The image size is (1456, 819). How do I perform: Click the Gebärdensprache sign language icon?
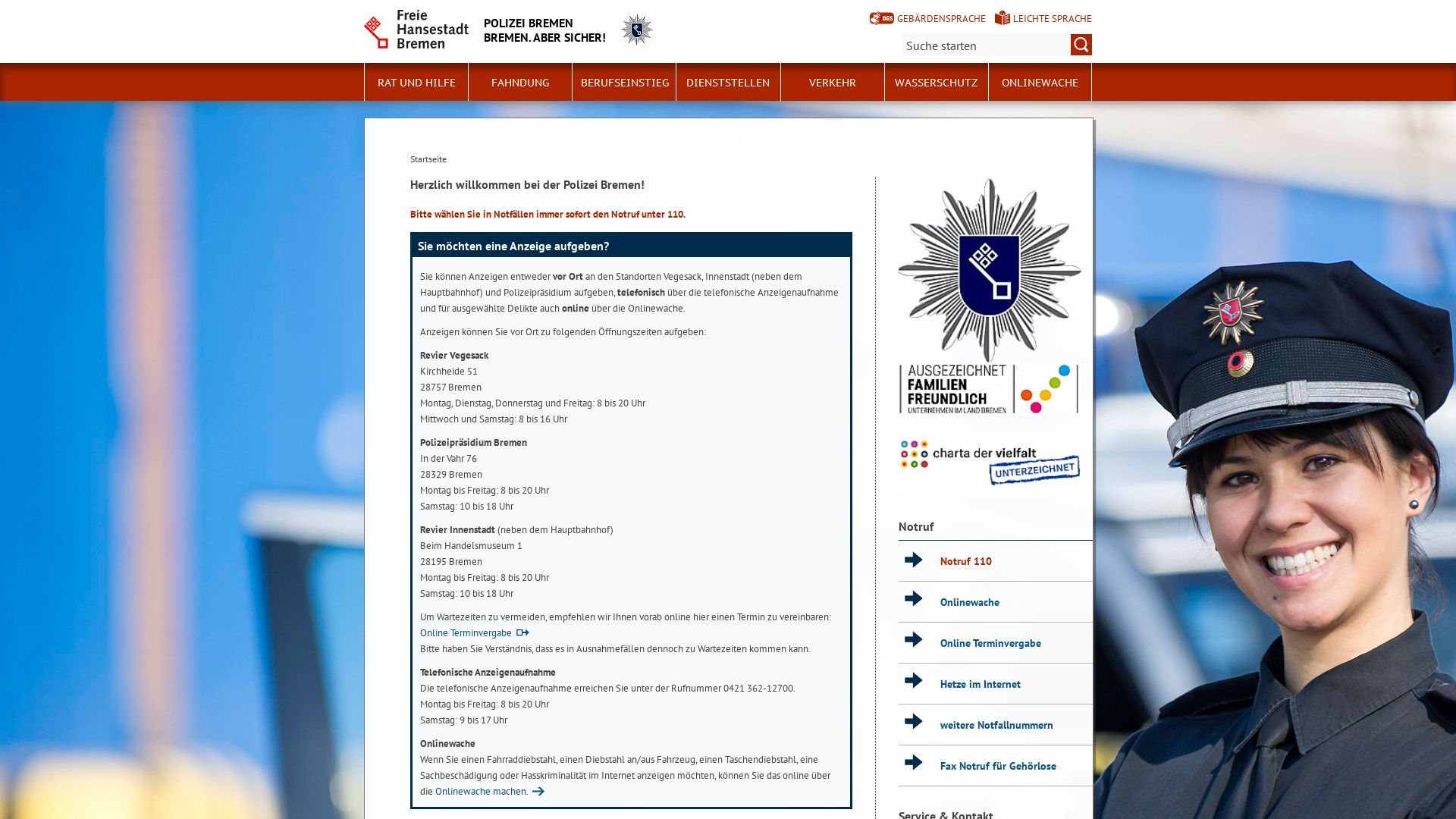pyautogui.click(x=881, y=18)
